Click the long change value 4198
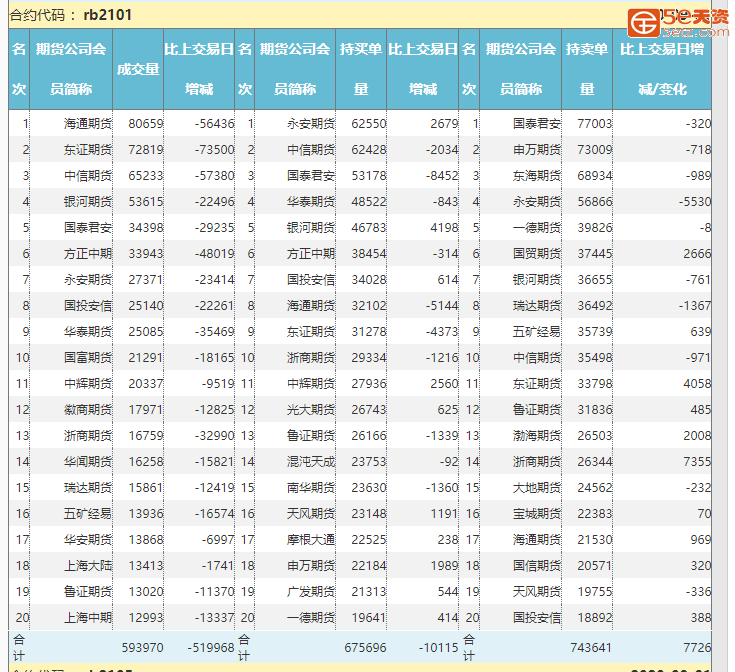The height and width of the screenshot is (672, 735). (444, 228)
